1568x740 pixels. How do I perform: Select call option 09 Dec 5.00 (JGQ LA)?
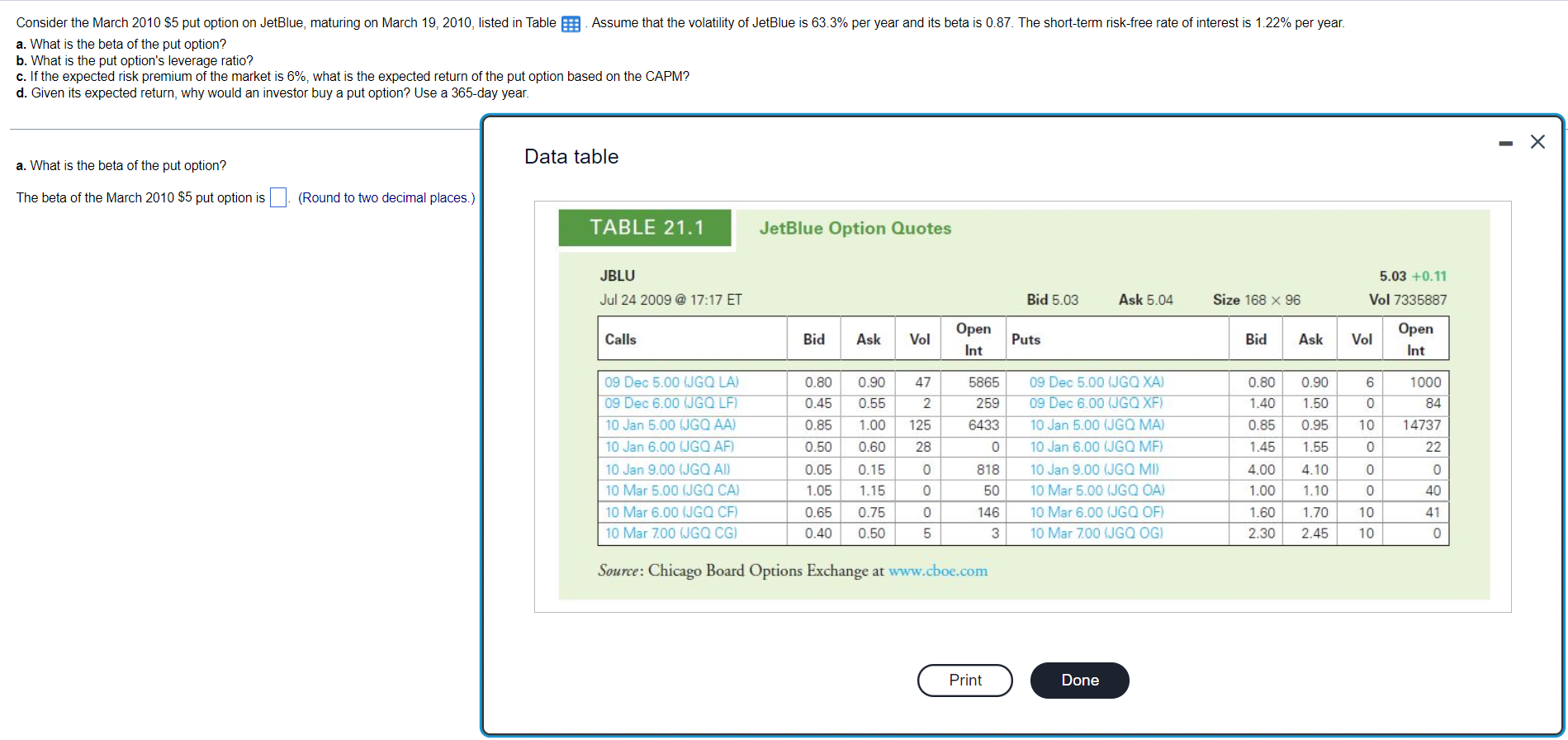coord(672,382)
